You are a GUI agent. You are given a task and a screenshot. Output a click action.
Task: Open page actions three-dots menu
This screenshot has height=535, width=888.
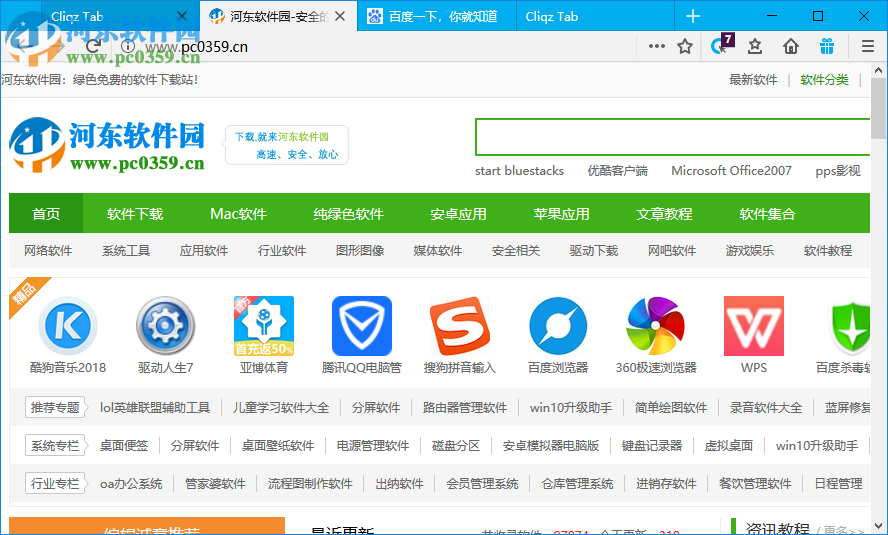656,46
